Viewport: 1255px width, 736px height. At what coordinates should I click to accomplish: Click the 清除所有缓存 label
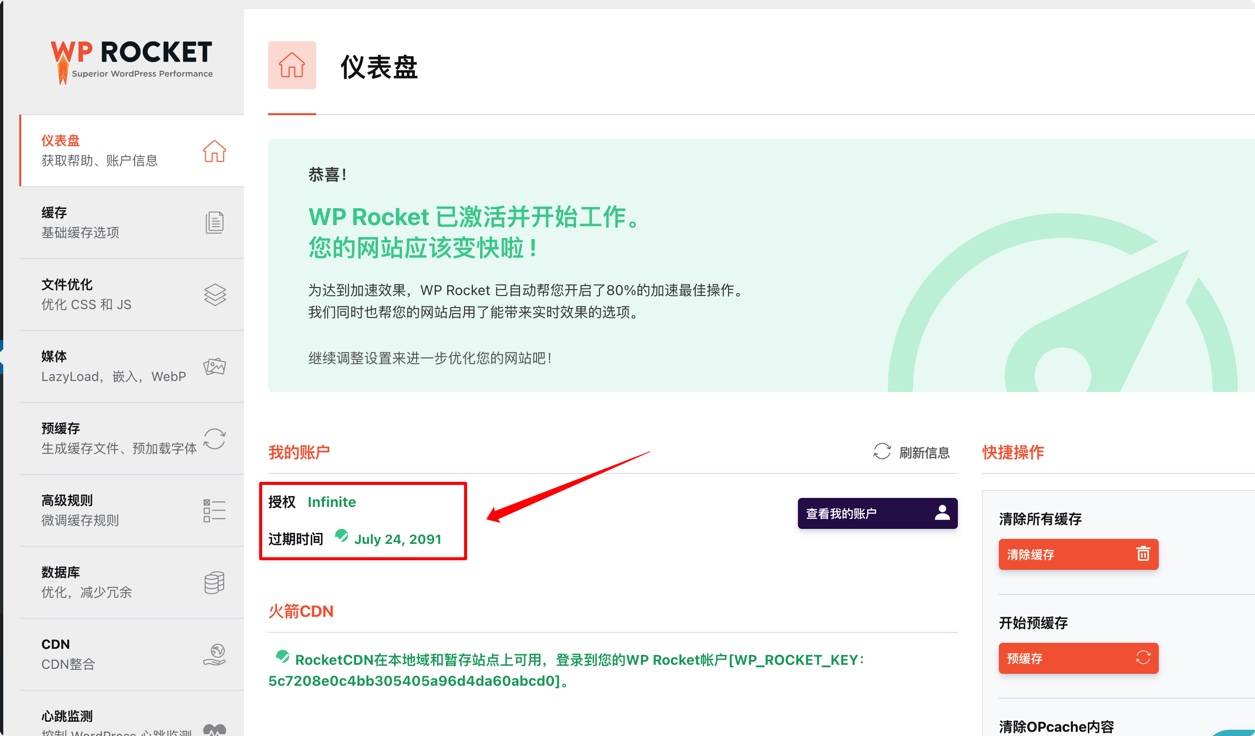tap(1040, 519)
